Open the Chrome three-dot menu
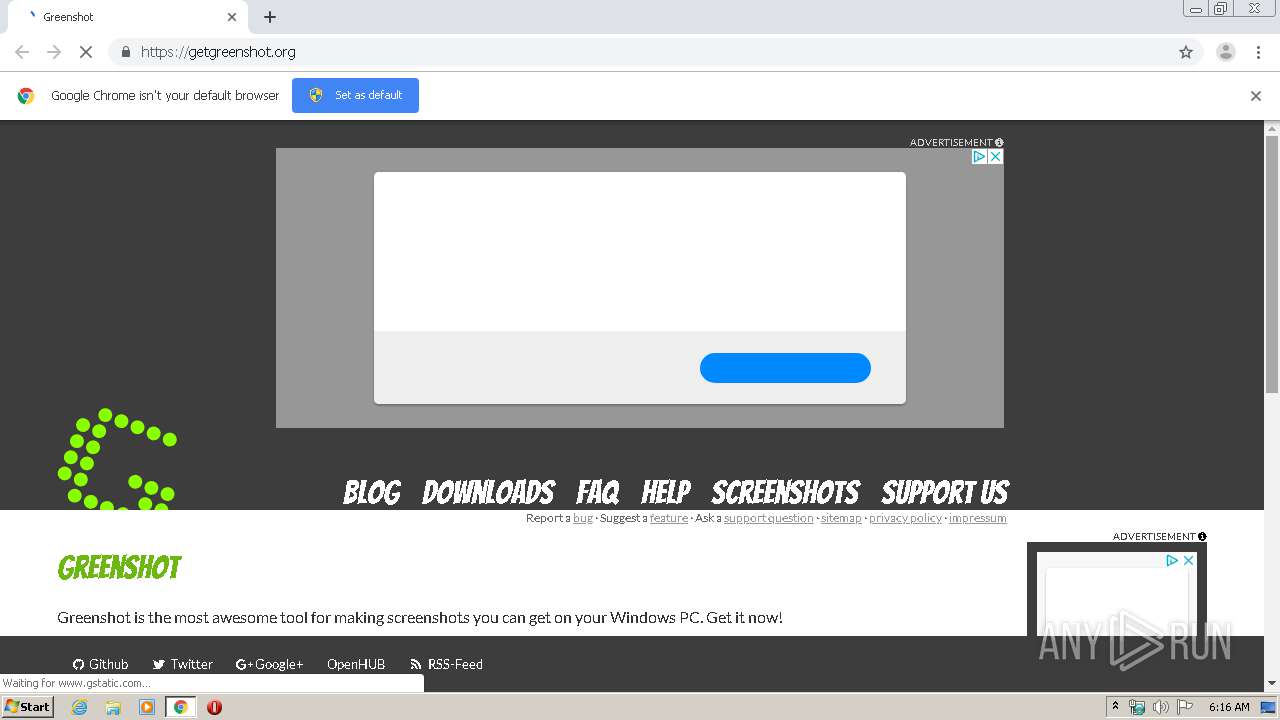1280x720 pixels. pos(1258,52)
